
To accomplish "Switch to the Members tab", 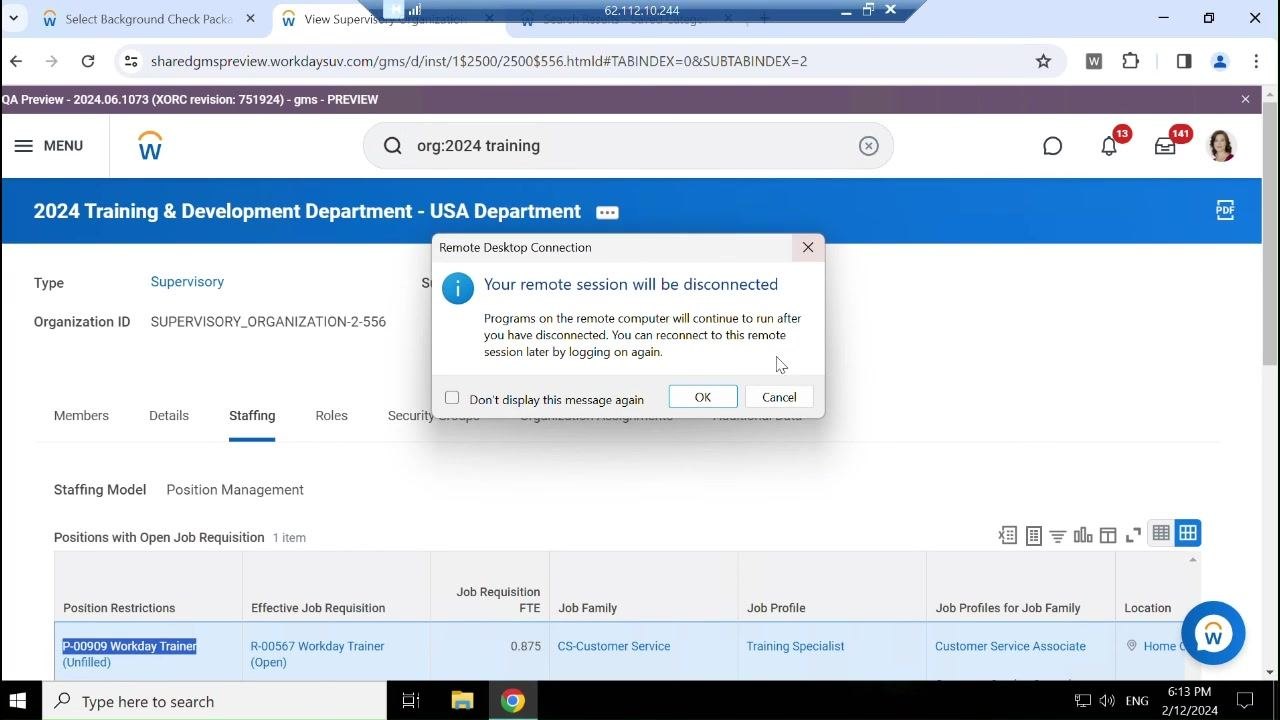I will [81, 416].
